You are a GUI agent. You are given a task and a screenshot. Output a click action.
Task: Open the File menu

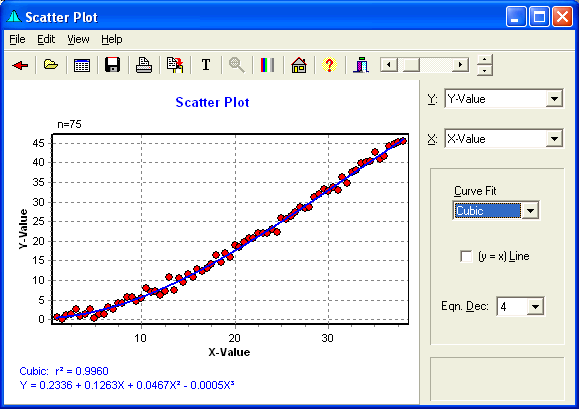(17, 39)
